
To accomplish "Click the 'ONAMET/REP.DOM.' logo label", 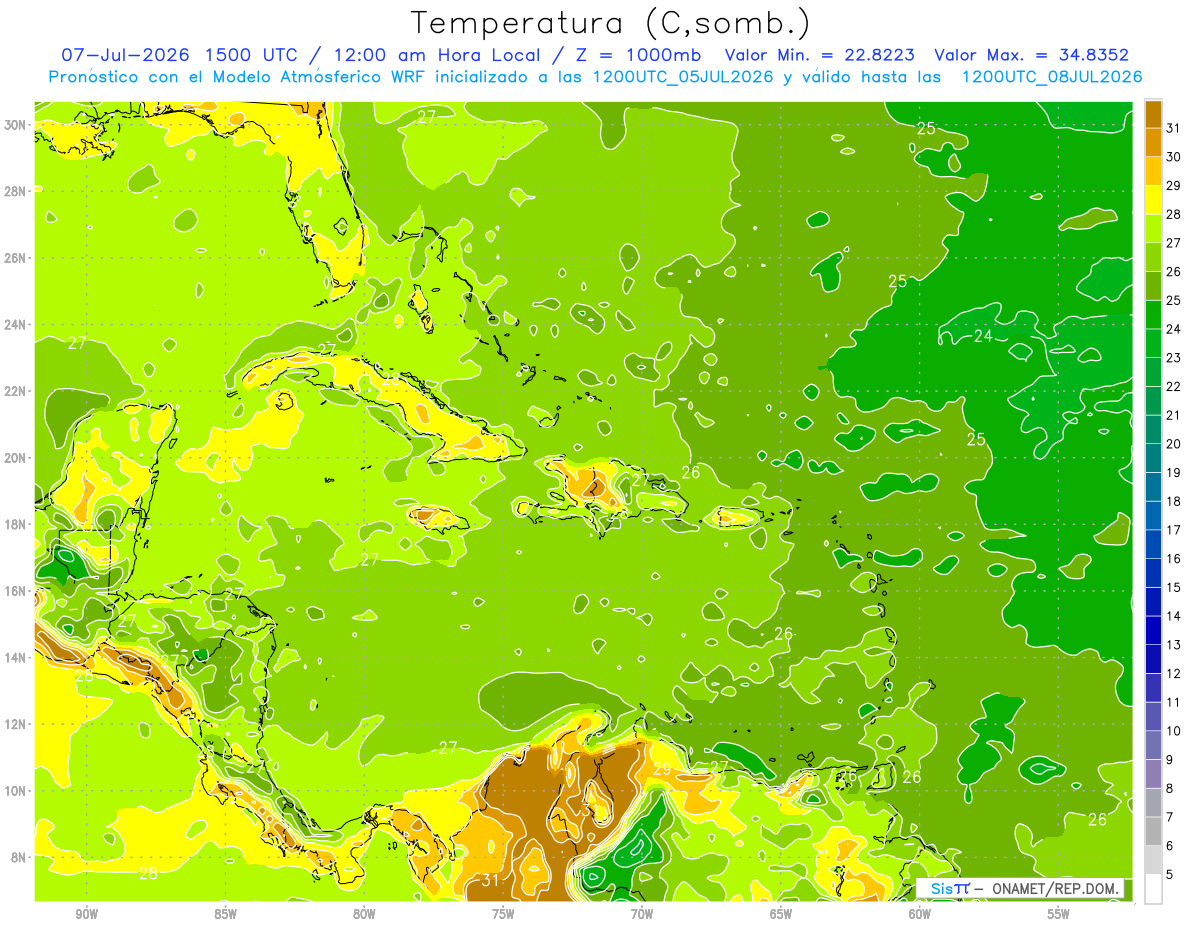I will [1054, 888].
